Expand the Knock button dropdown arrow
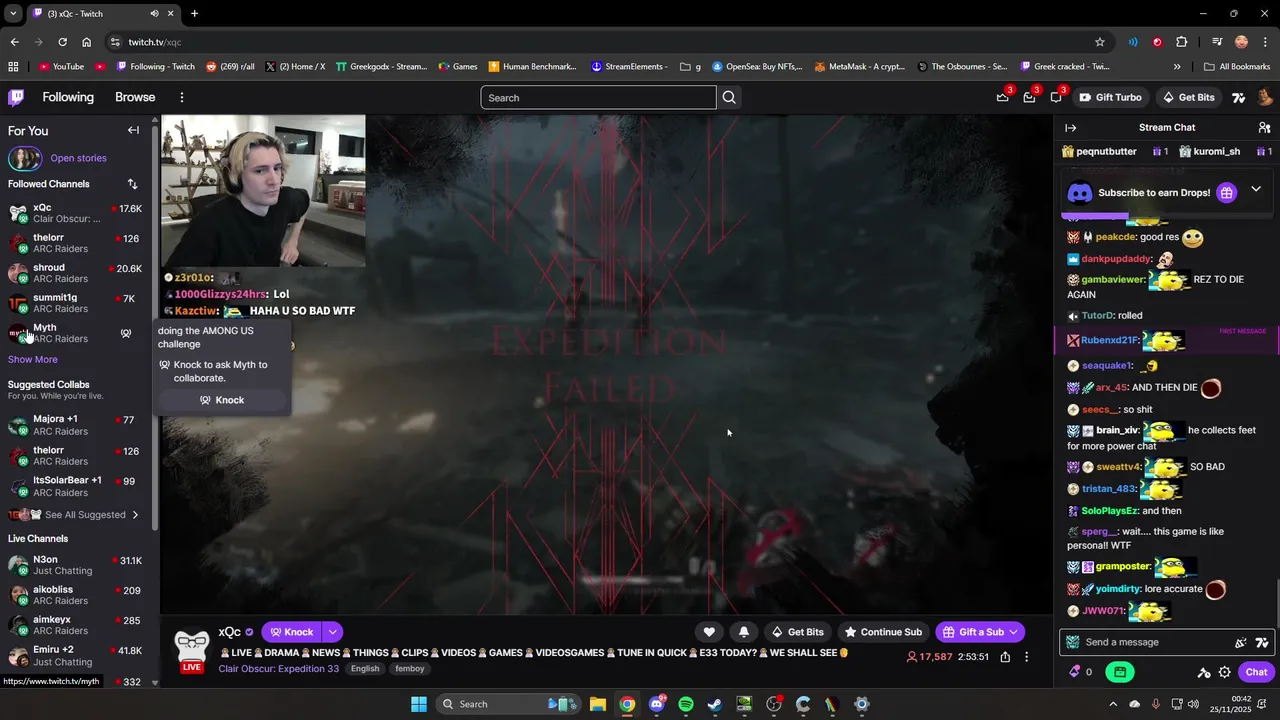The height and width of the screenshot is (720, 1280). [332, 632]
